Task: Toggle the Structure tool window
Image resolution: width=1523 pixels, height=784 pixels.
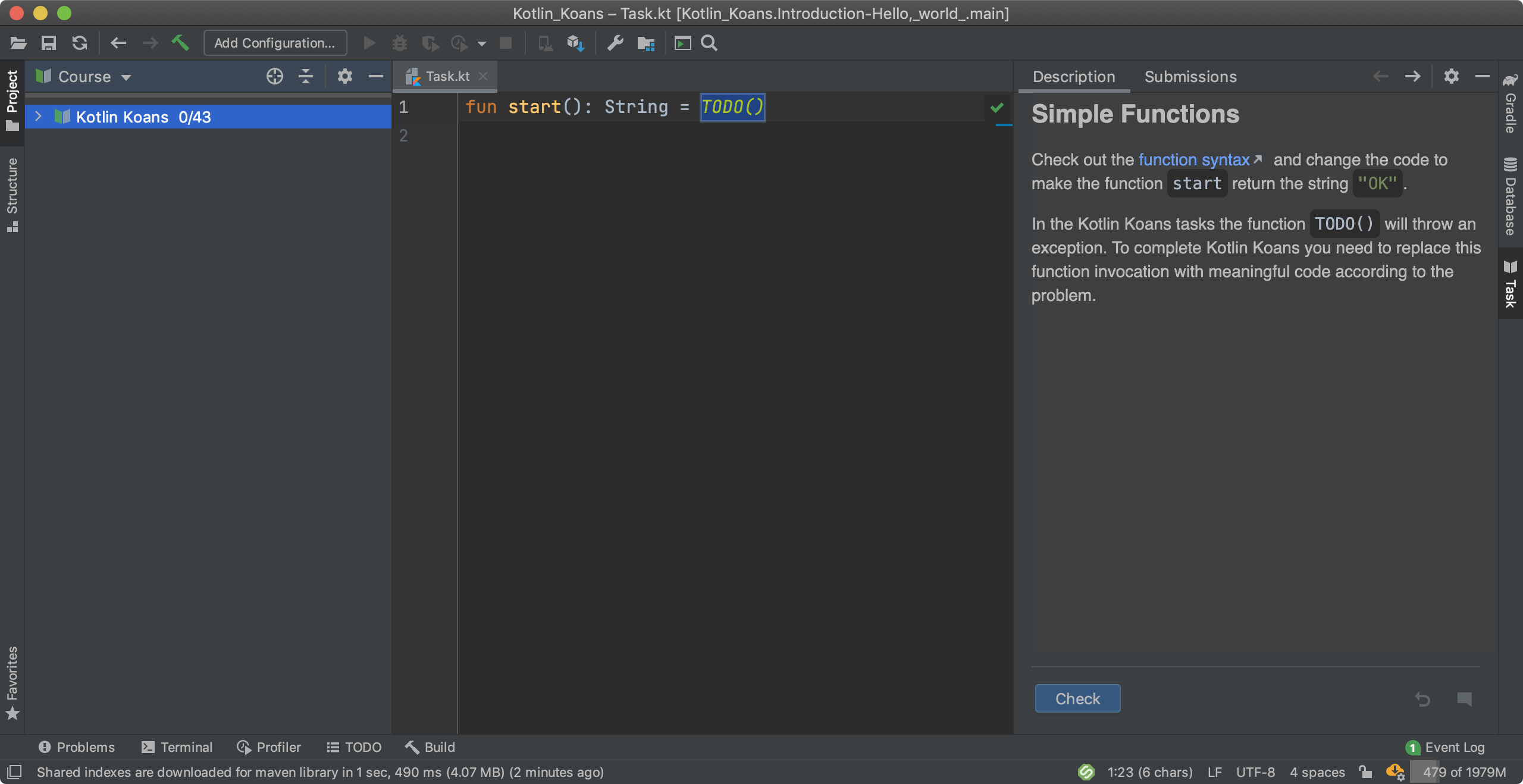Action: 12,194
